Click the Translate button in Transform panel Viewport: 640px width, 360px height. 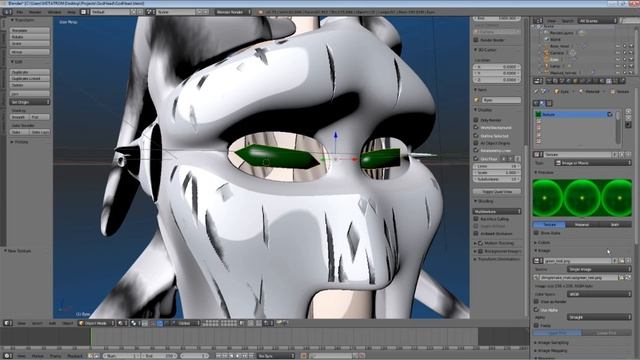(29, 31)
